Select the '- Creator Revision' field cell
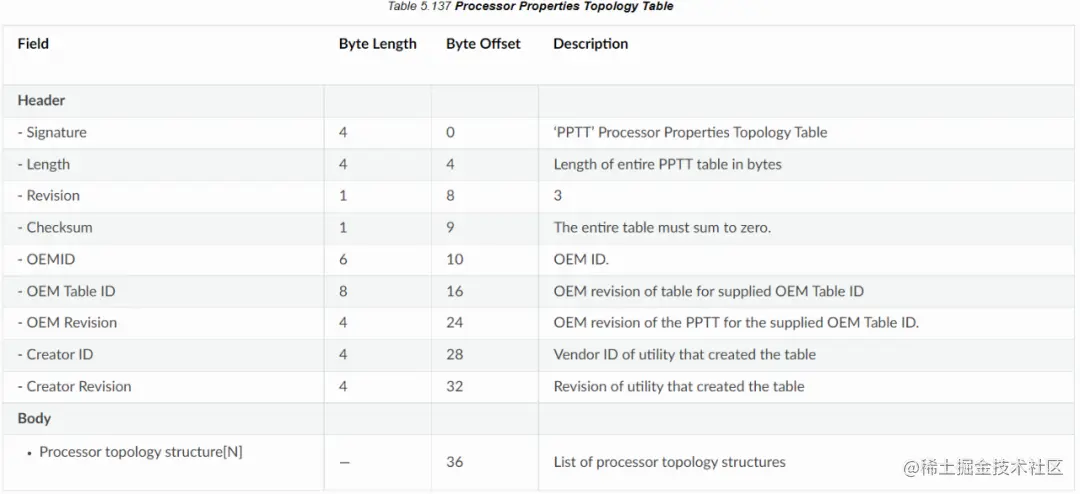Viewport: 1080px width, 494px height. (74, 387)
